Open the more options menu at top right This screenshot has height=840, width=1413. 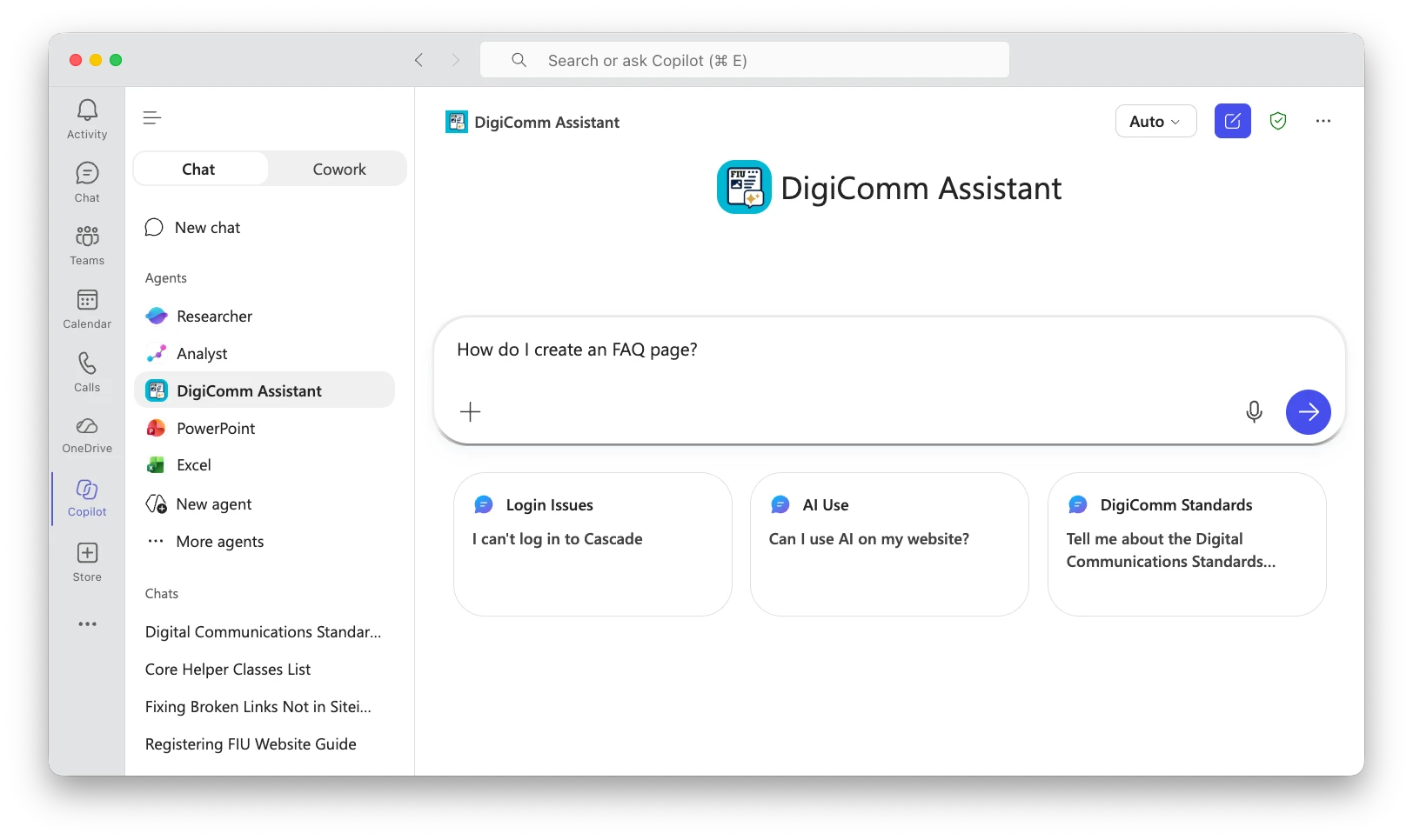click(1323, 121)
